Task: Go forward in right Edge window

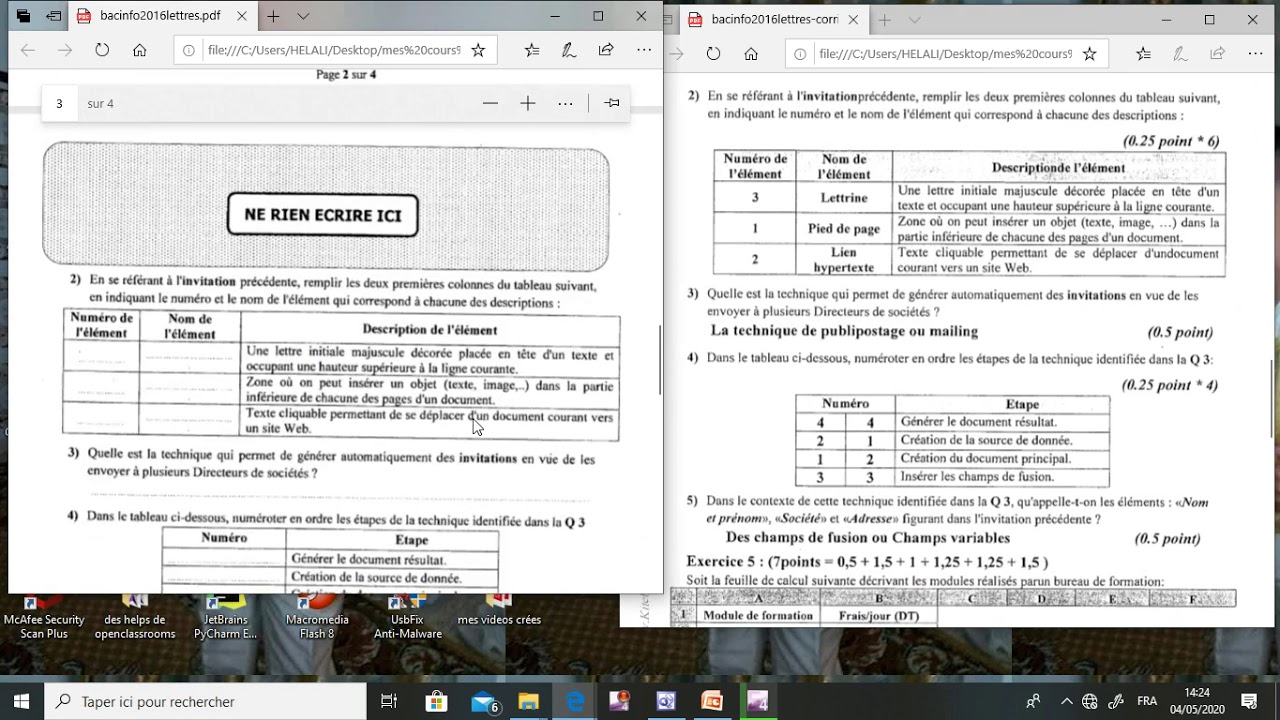Action: tap(676, 54)
